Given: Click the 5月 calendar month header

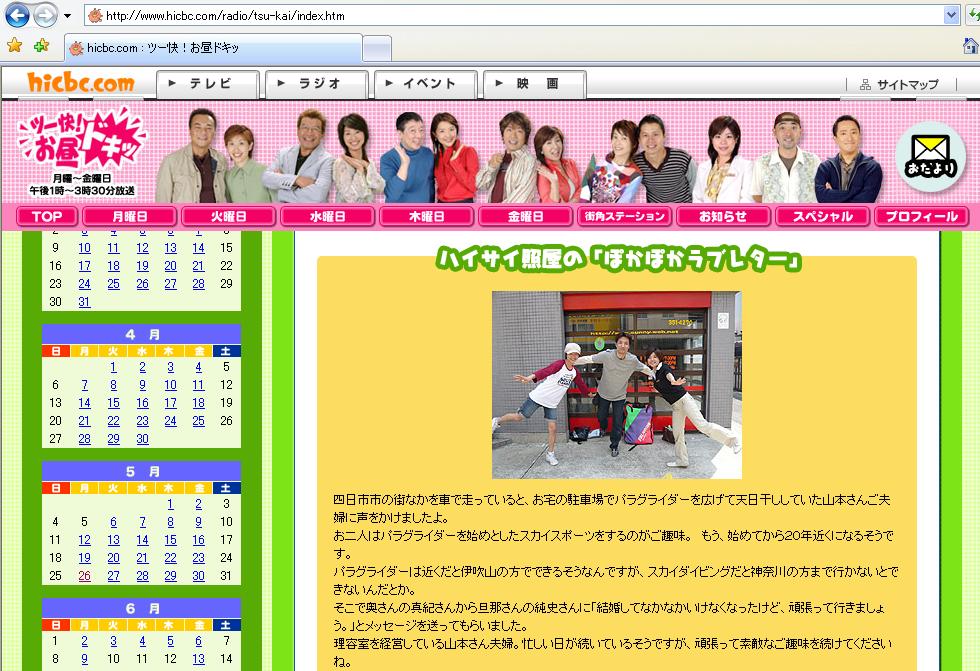Looking at the screenshot, I should point(141,472).
